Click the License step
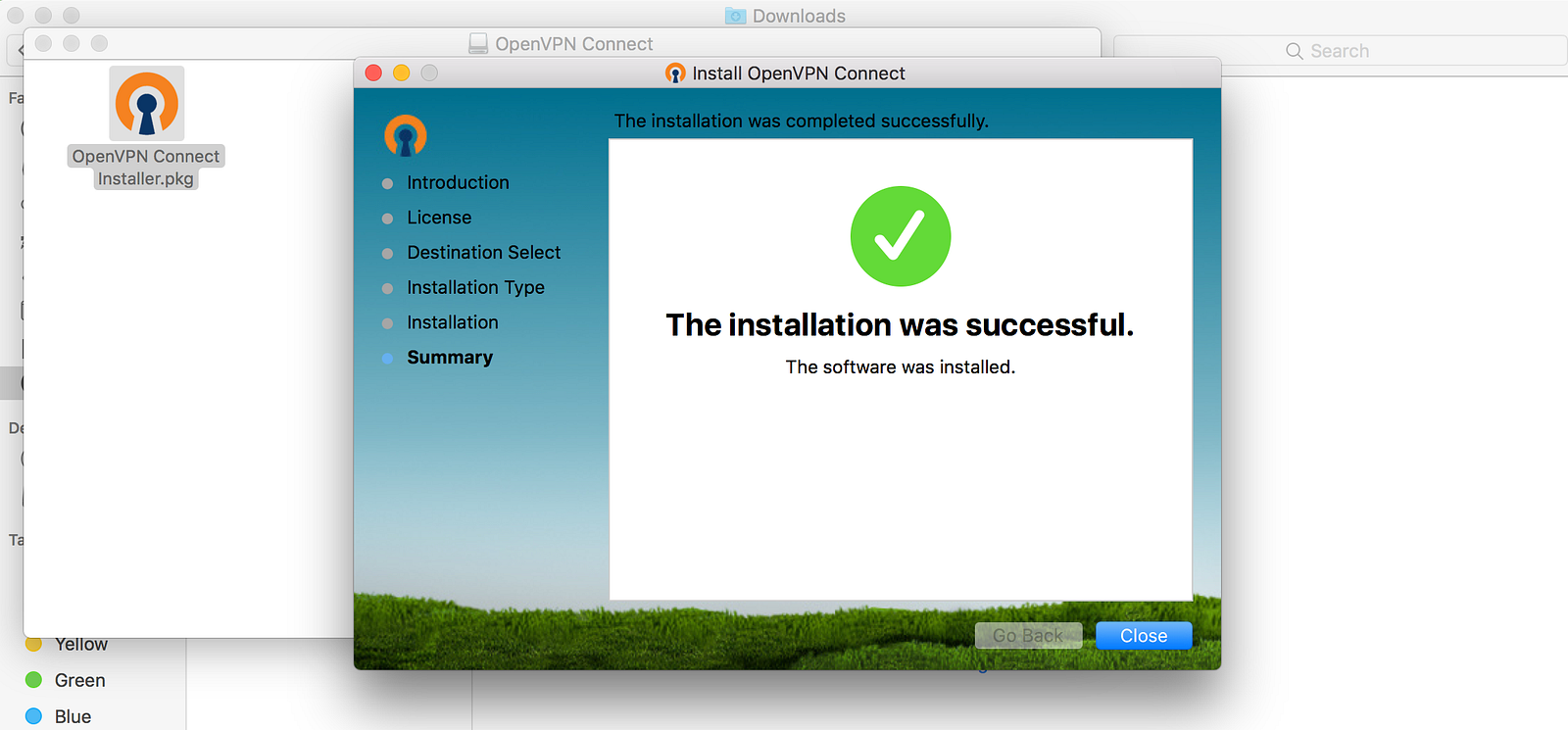 click(x=439, y=218)
